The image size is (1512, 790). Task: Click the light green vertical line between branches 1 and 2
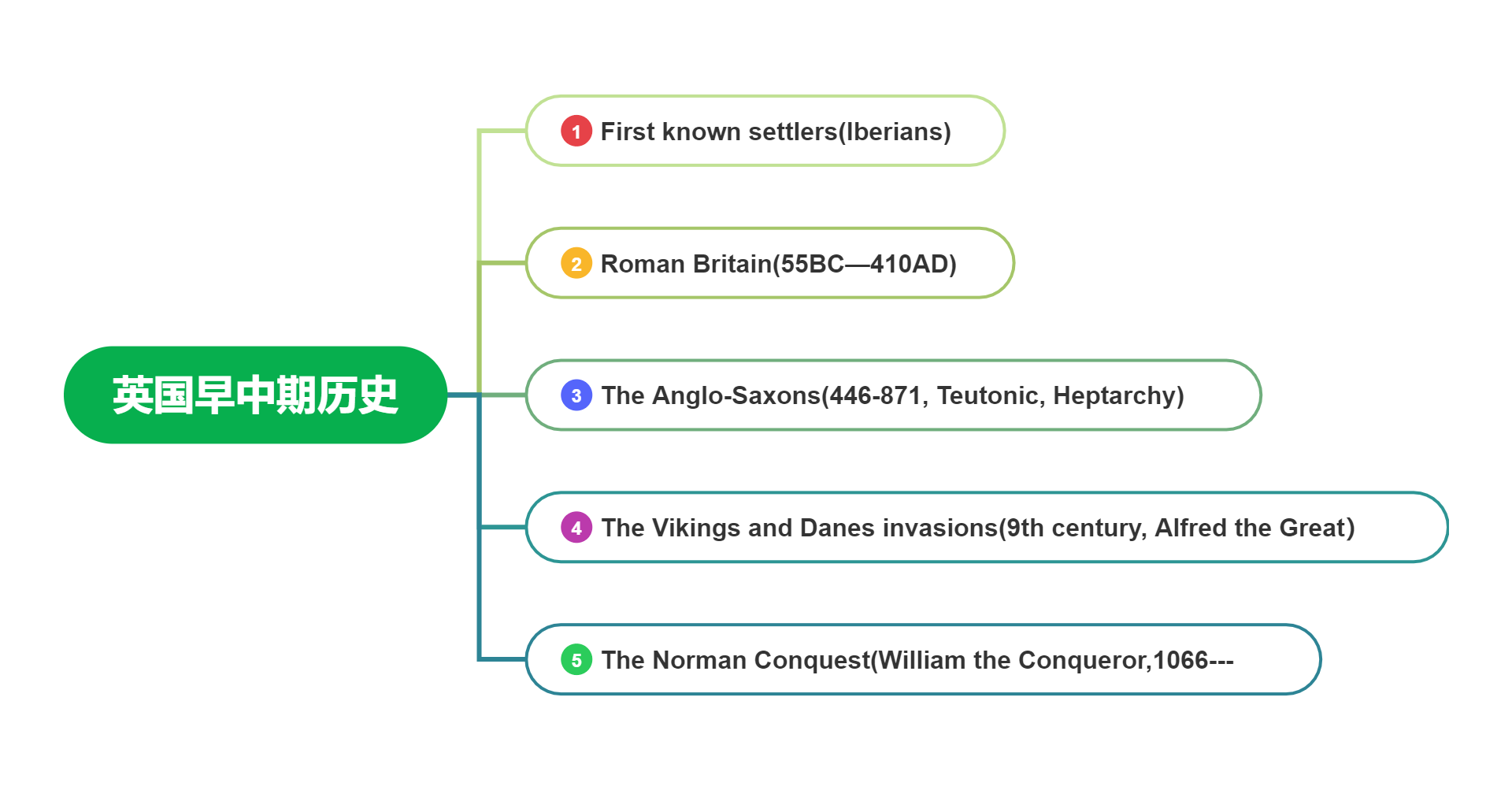(x=479, y=197)
